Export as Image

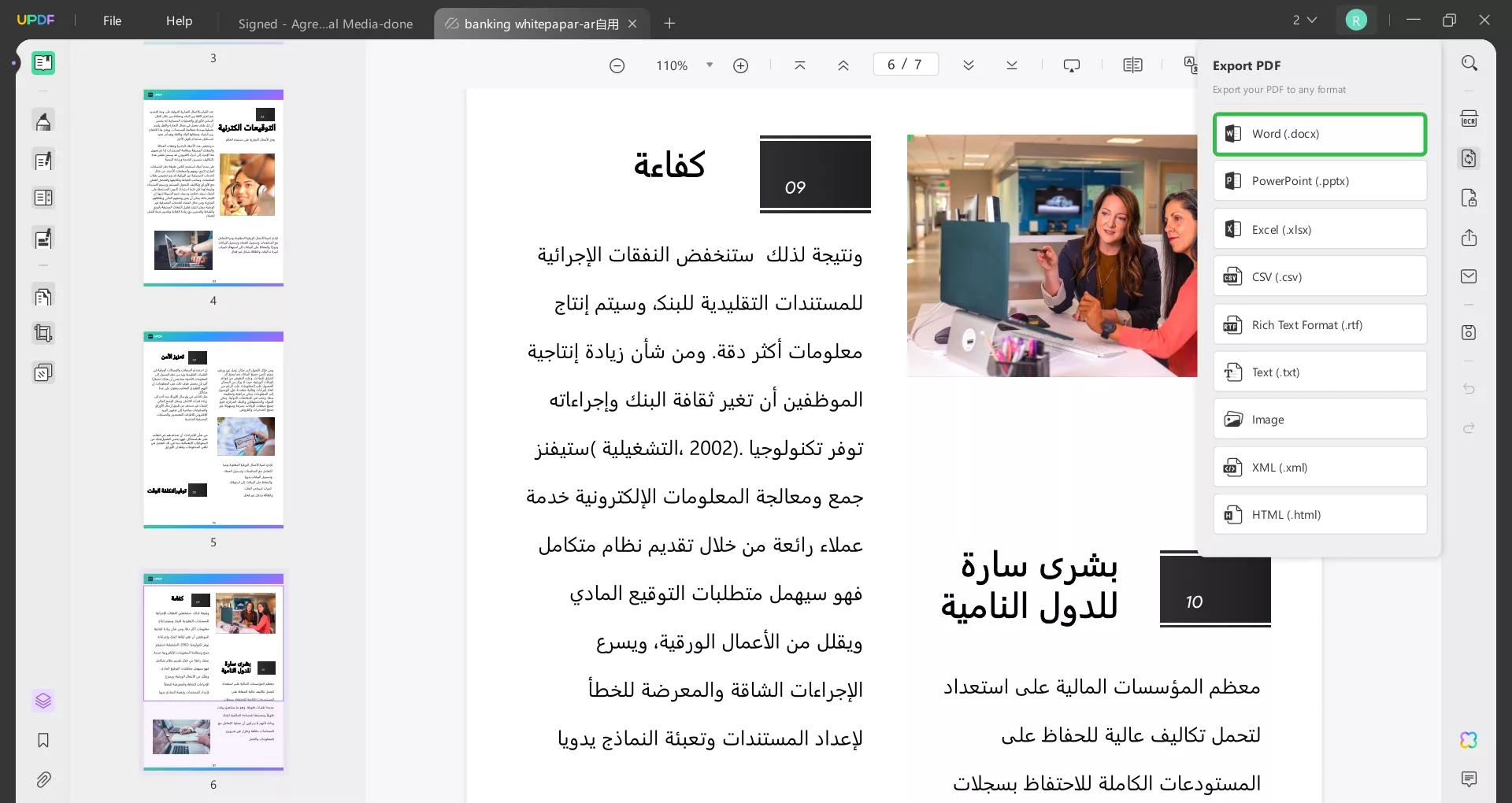pyautogui.click(x=1320, y=419)
